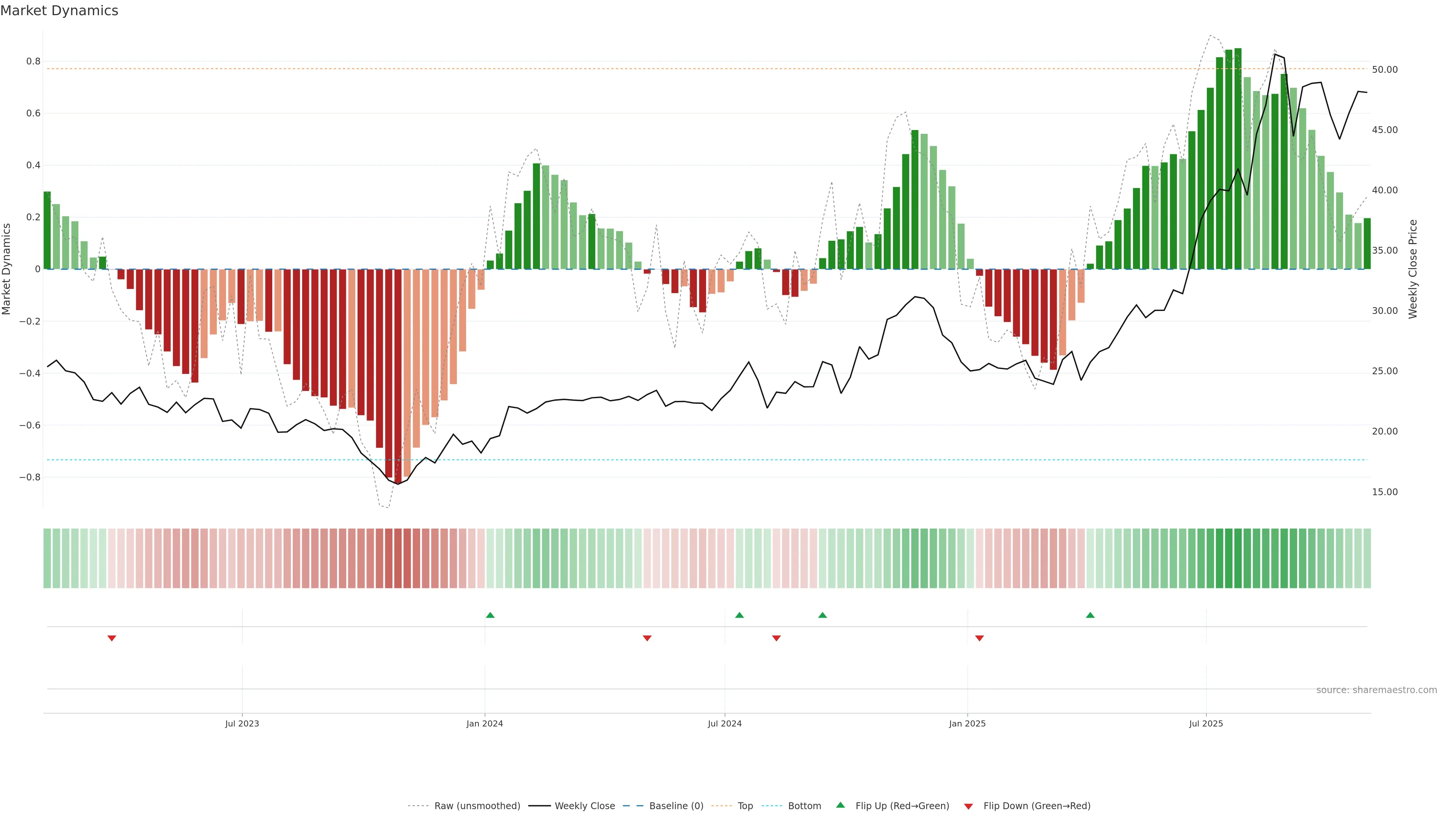Click the Flip Down marker between Jan and Jul 2024
The image size is (1456, 819).
647,638
